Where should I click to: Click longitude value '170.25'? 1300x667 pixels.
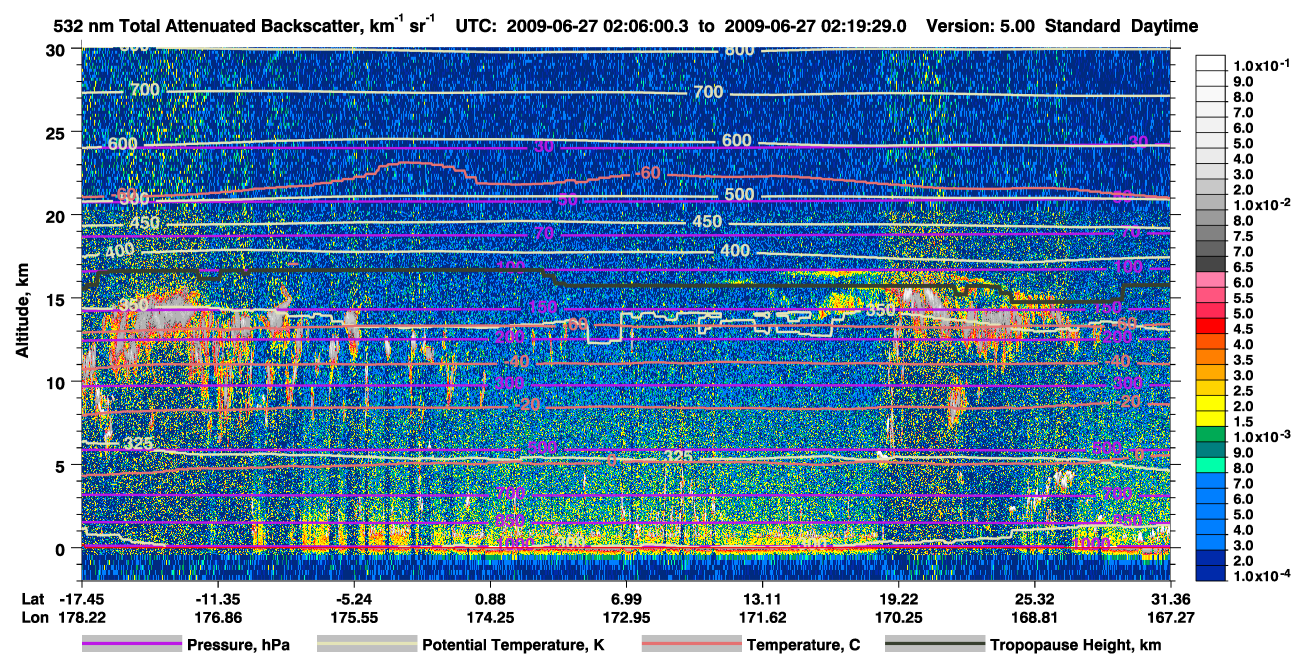click(899, 618)
